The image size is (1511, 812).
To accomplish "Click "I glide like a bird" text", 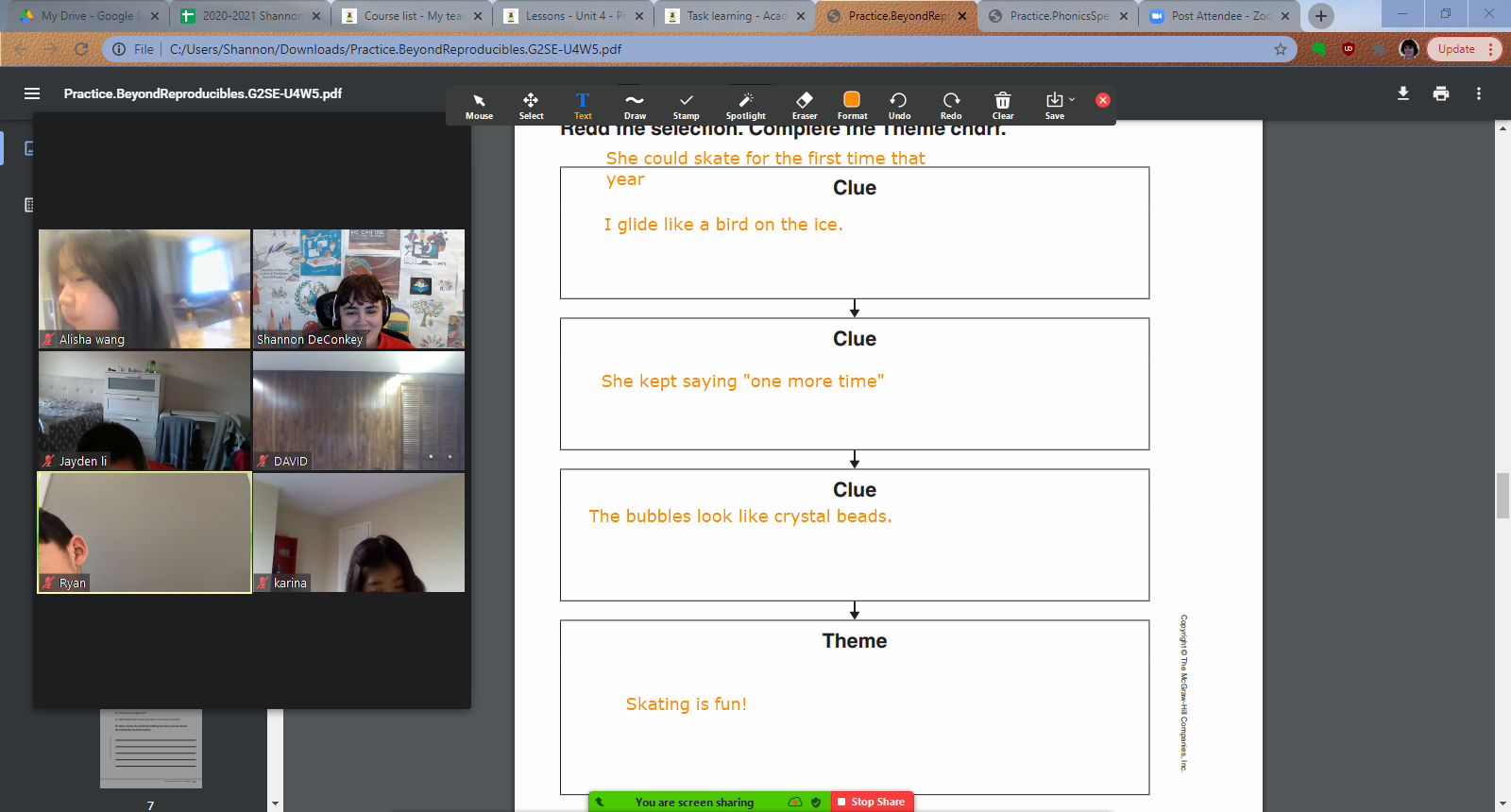I will [x=723, y=225].
